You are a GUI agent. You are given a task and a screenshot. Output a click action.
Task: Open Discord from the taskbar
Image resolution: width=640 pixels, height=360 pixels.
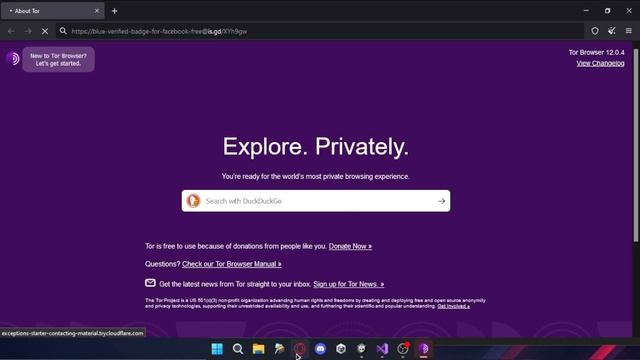coord(320,349)
